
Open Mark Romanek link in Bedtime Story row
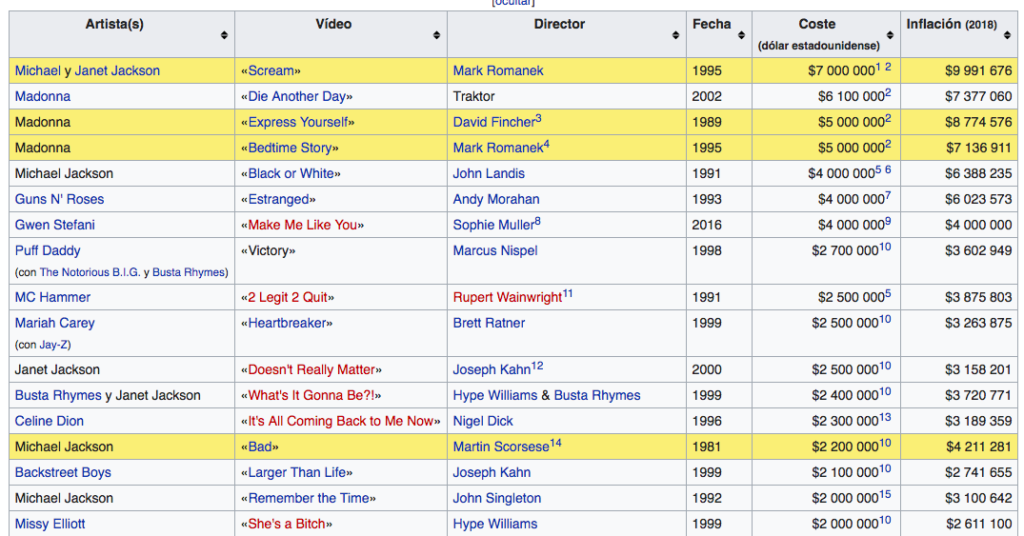click(498, 148)
